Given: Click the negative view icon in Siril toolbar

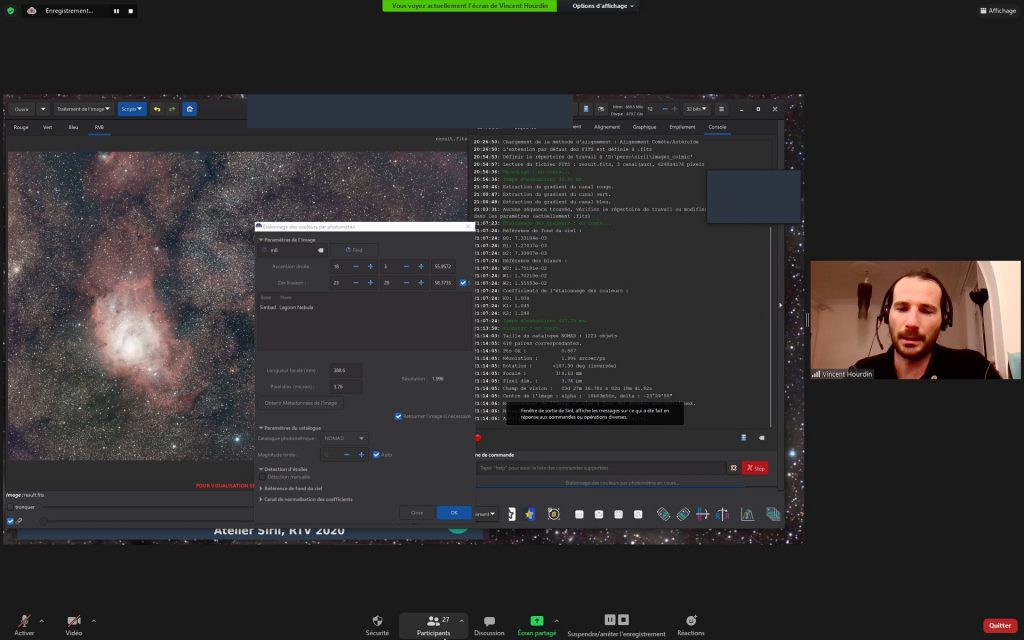Looking at the screenshot, I should [512, 515].
